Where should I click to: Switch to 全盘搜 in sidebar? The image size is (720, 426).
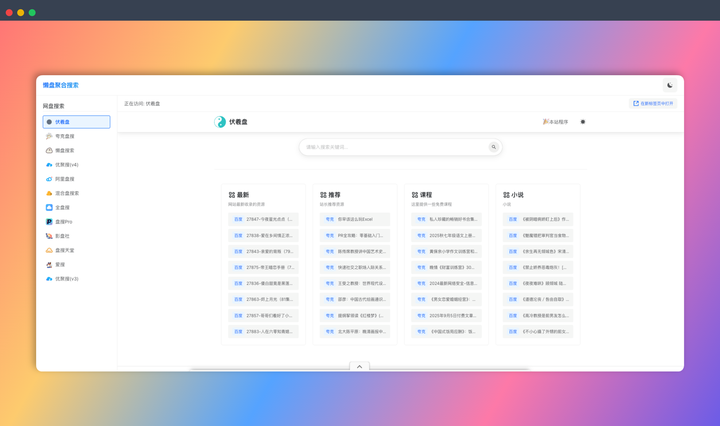pyautogui.click(x=62, y=208)
